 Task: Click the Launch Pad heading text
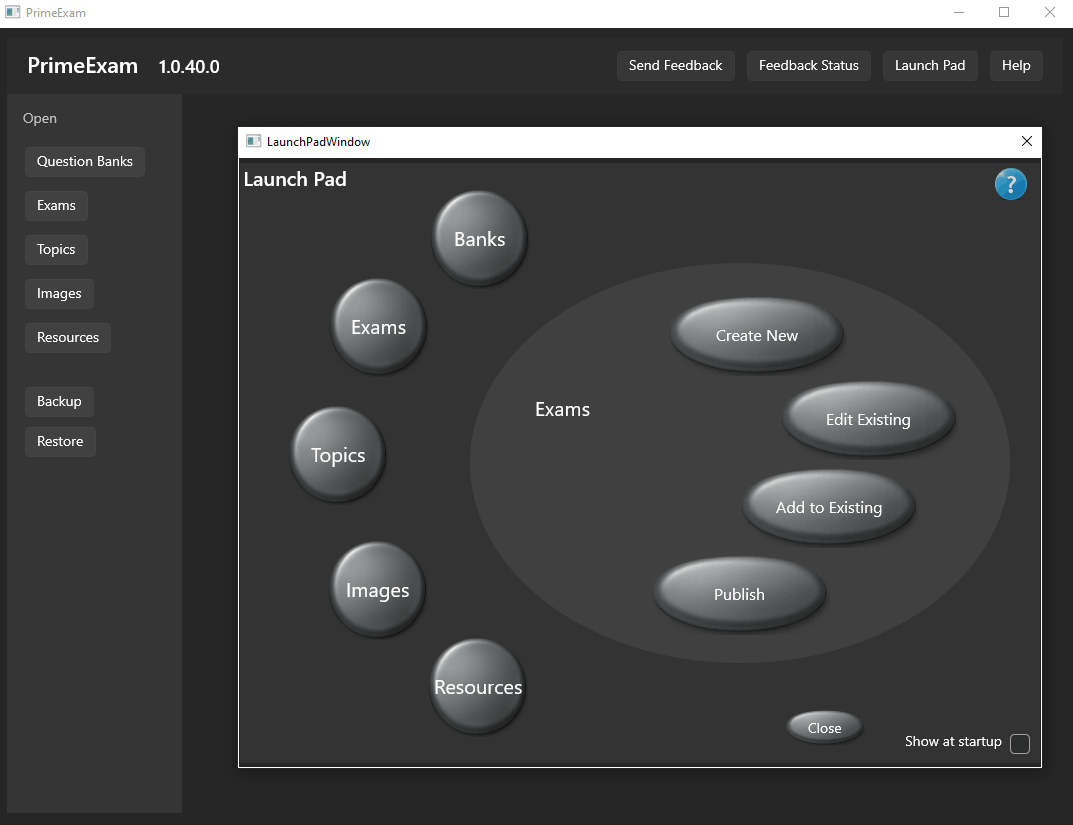(295, 179)
